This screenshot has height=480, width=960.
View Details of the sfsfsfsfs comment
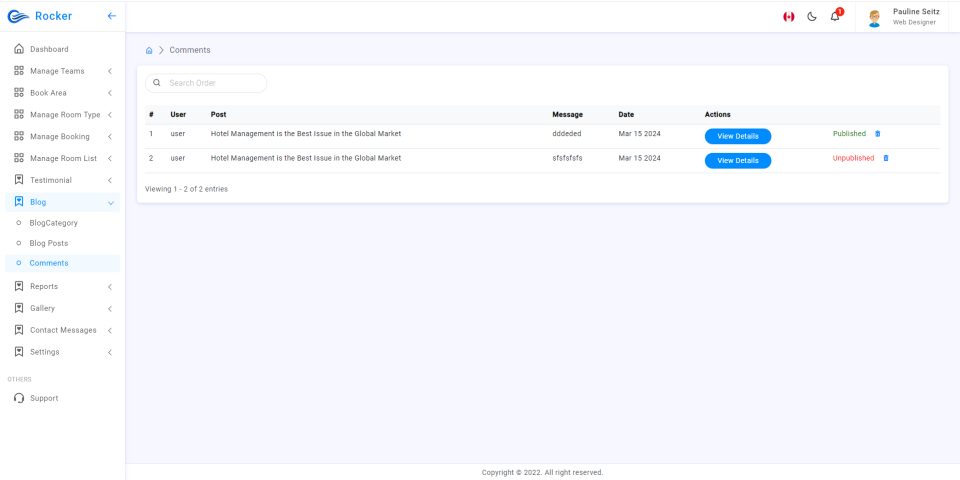(738, 161)
